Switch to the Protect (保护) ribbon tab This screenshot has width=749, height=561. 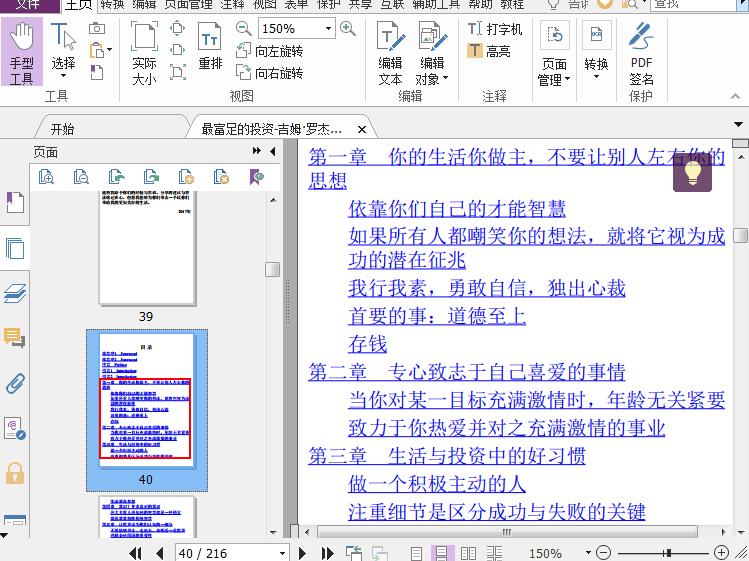(329, 5)
